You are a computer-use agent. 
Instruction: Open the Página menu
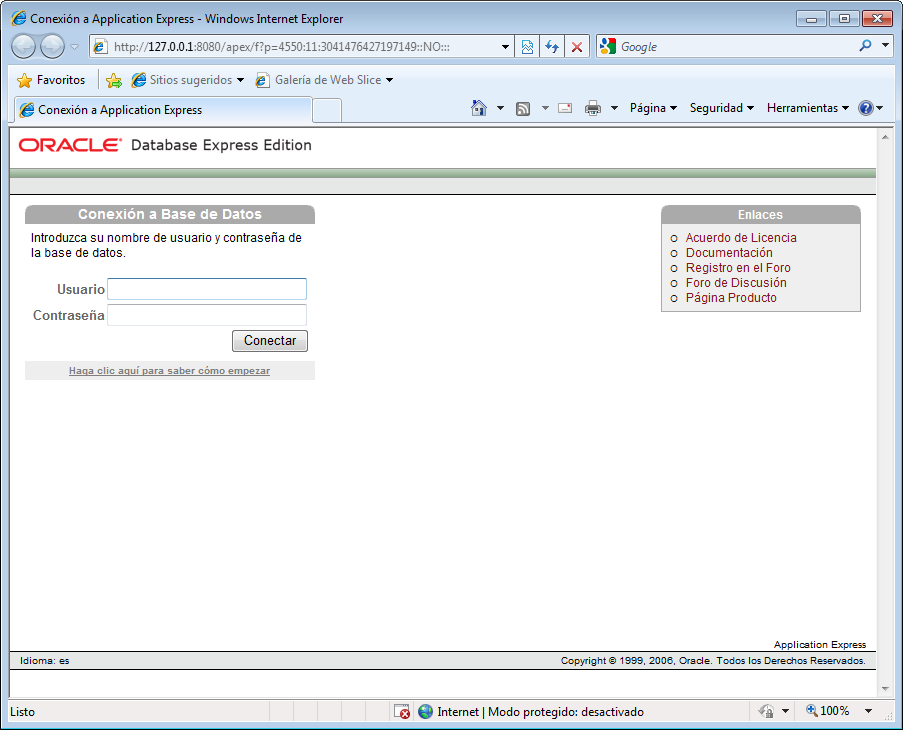pyautogui.click(x=653, y=108)
